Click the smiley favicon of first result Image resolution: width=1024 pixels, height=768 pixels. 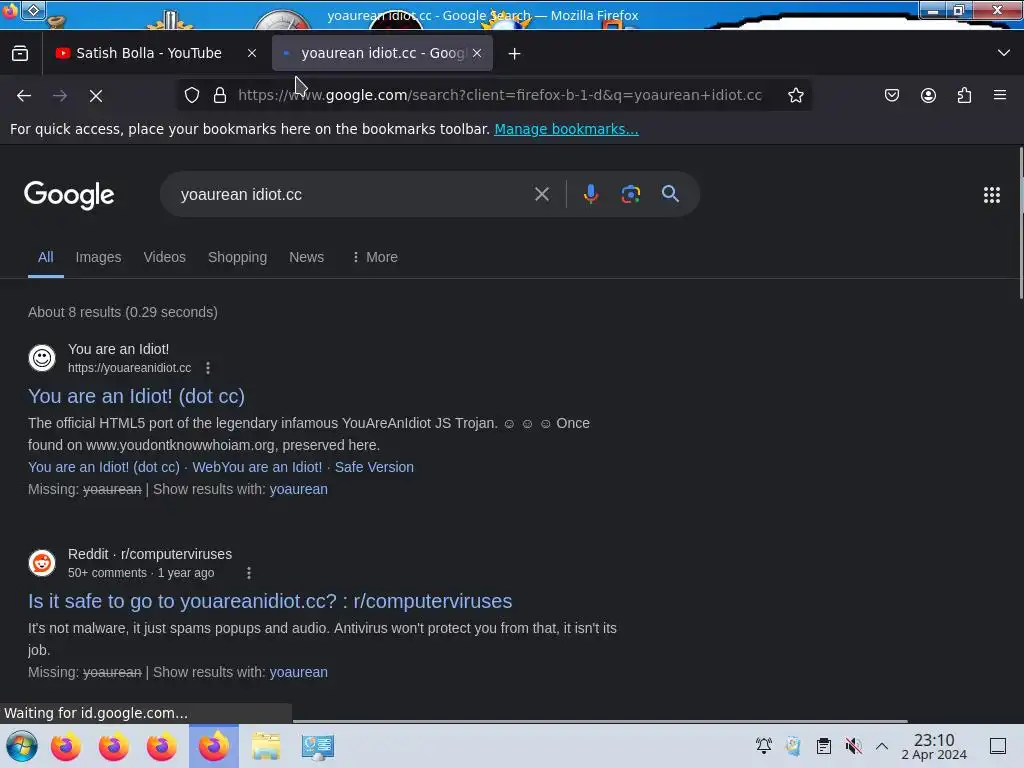42,358
